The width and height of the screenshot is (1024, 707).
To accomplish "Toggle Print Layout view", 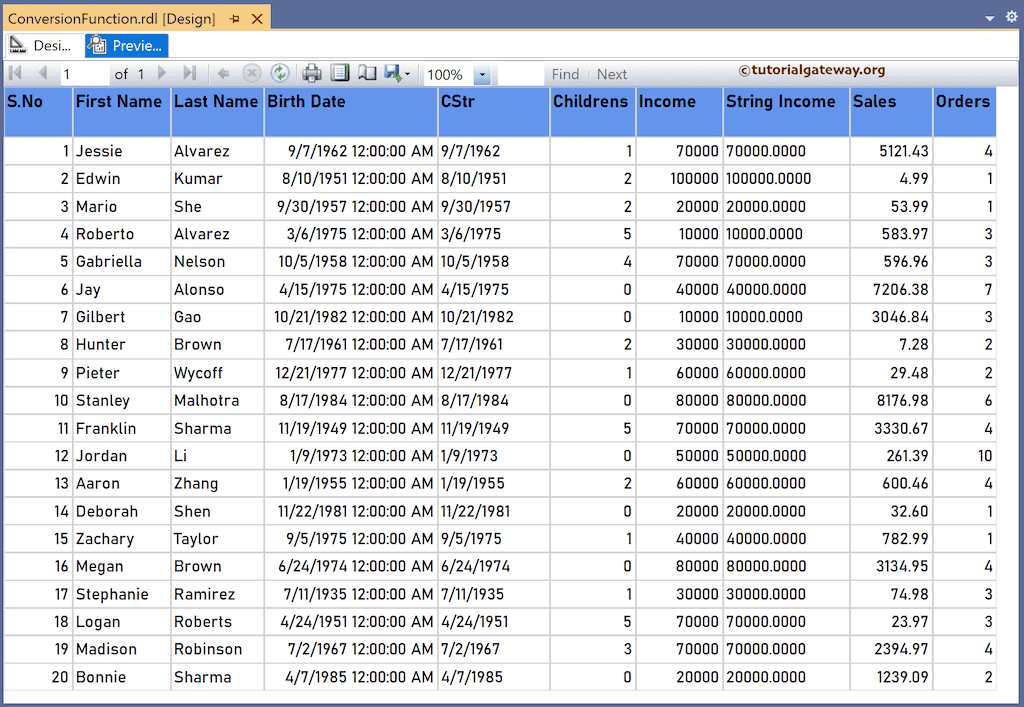I will pos(338,73).
